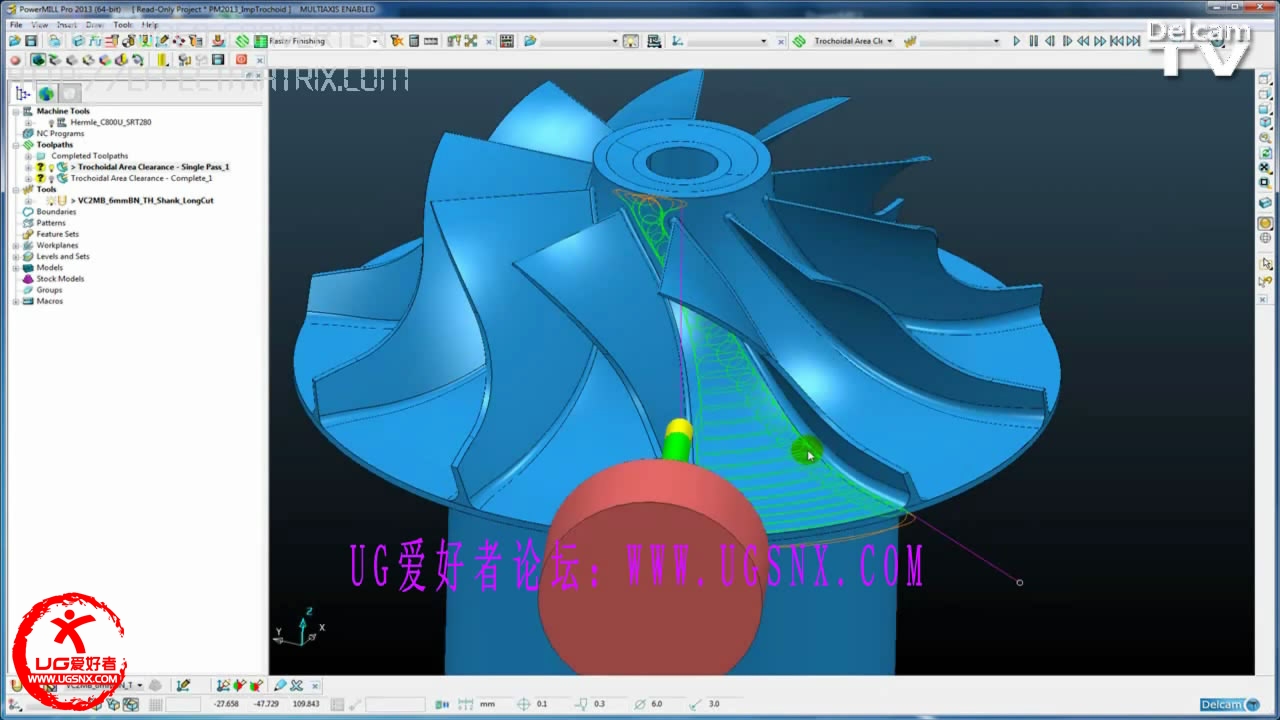This screenshot has height=720, width=1280.
Task: Select Trochoidal Area Clearance - Complete_1
Action: click(x=141, y=178)
